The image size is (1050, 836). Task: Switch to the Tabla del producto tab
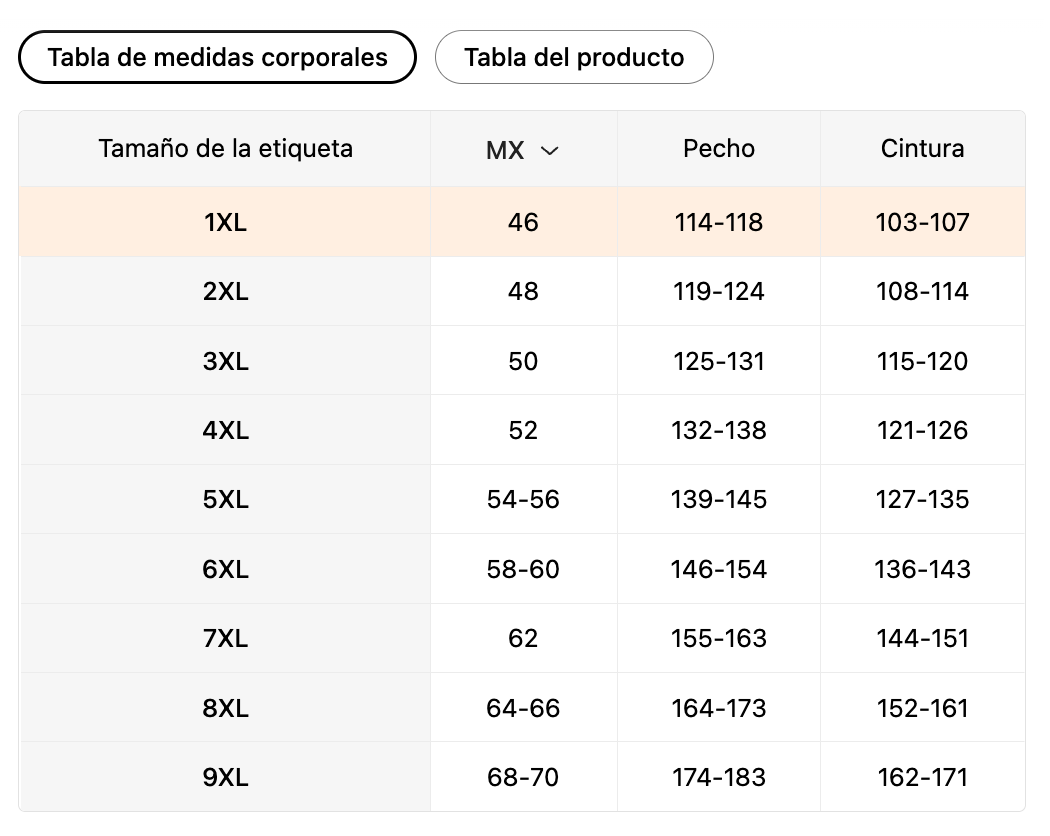tap(574, 57)
